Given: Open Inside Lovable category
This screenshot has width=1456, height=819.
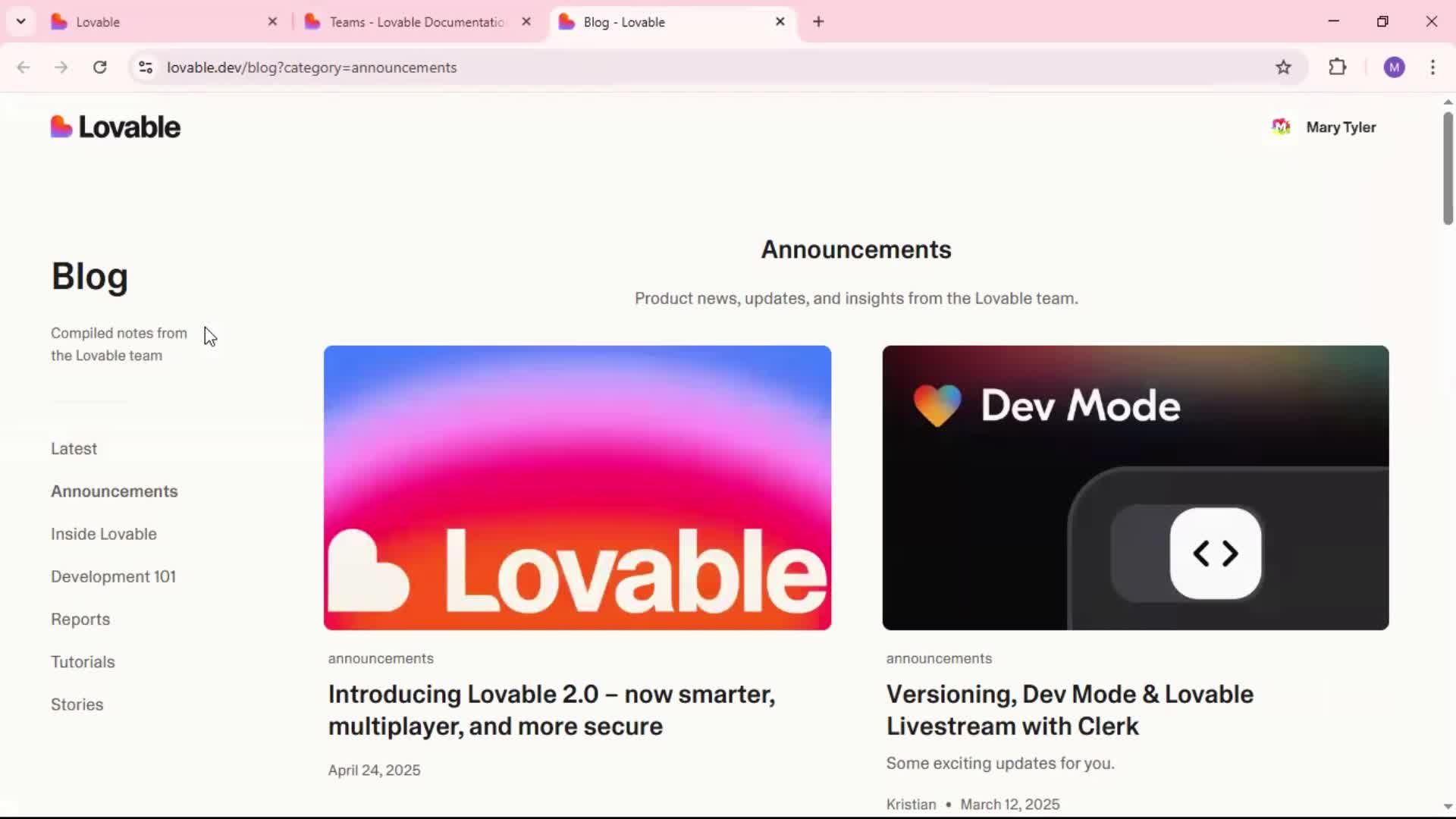Looking at the screenshot, I should pyautogui.click(x=104, y=534).
